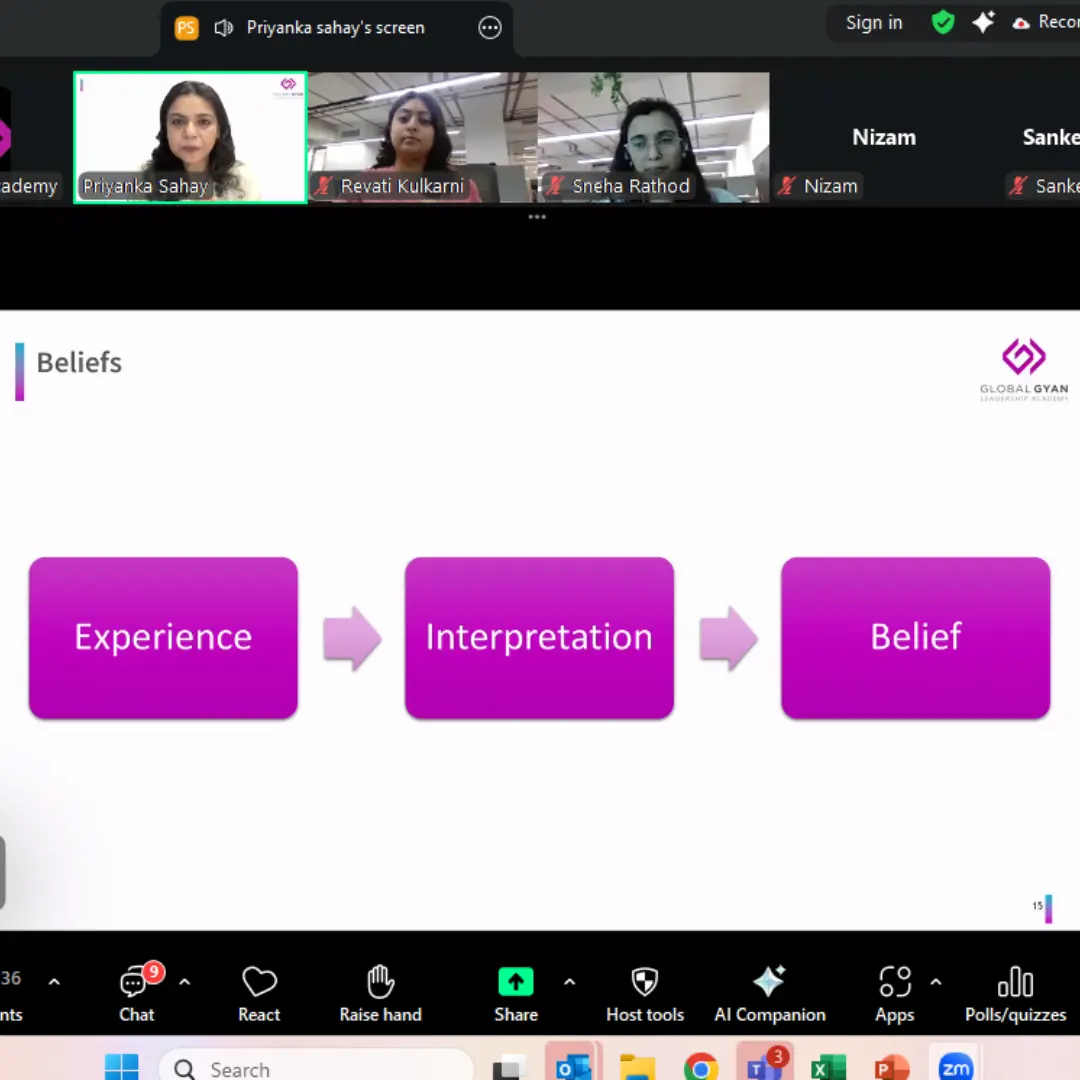1080x1080 pixels.
Task: Expand the Apps options chevron
Action: (x=936, y=982)
